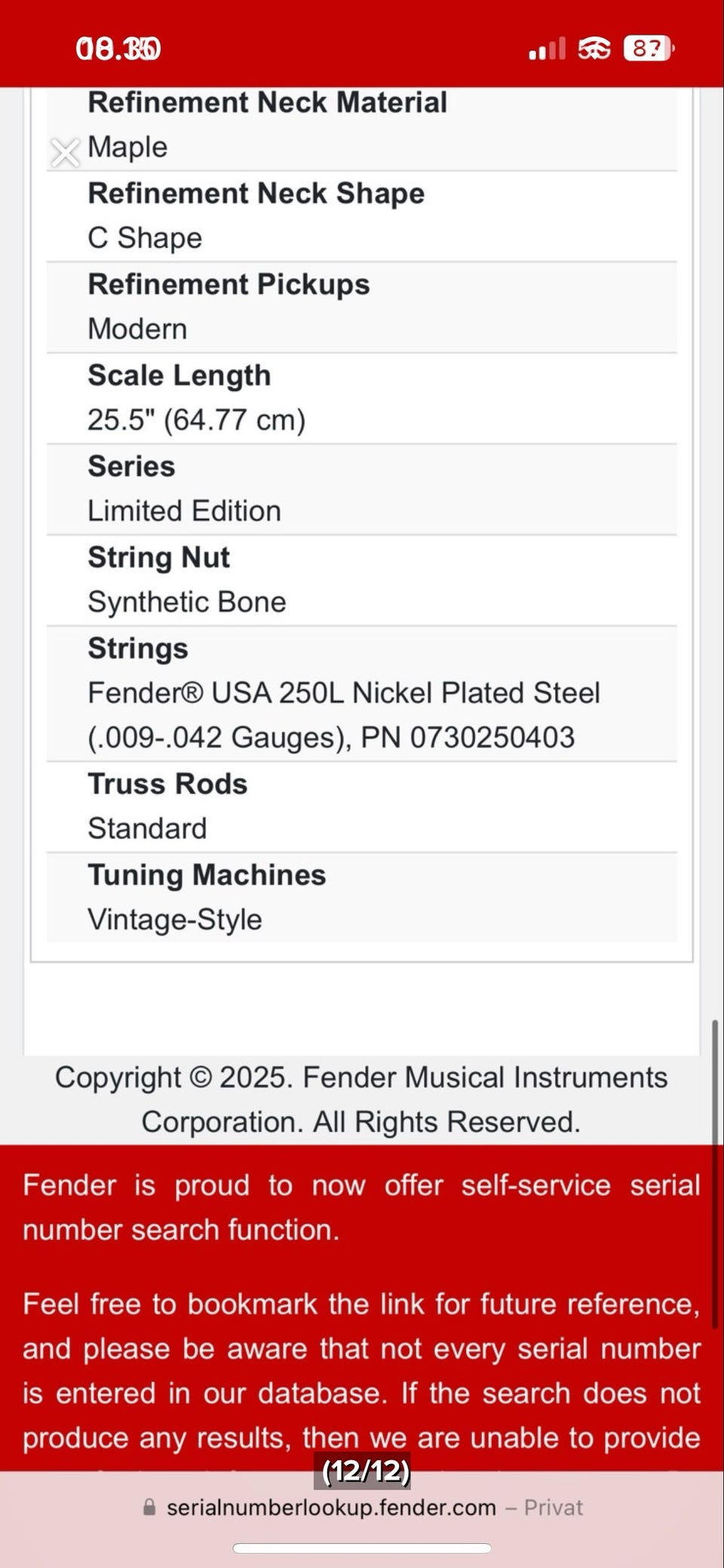Tap the cellular signal strength icon
The height and width of the screenshot is (1568, 724).
point(547,50)
